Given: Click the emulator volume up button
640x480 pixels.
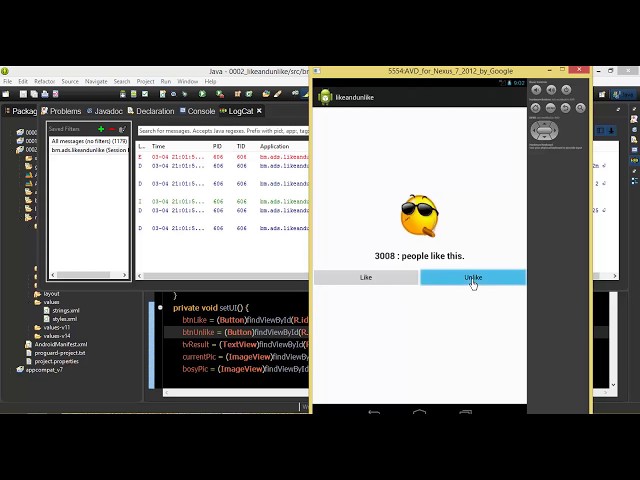Looking at the screenshot, I should [x=551, y=90].
